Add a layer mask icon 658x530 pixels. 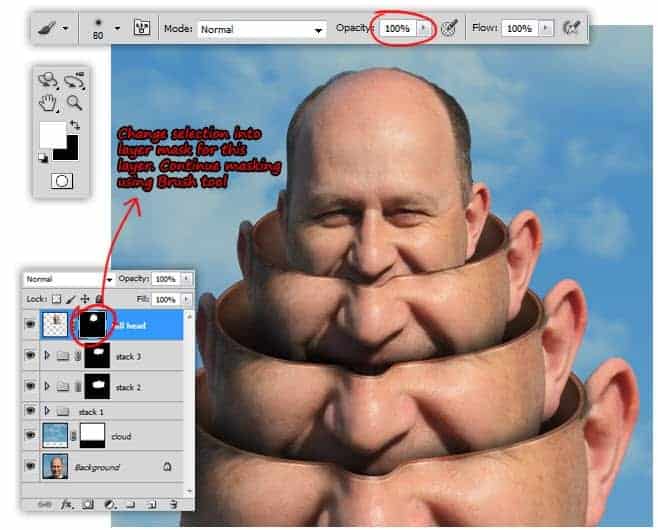(x=88, y=504)
